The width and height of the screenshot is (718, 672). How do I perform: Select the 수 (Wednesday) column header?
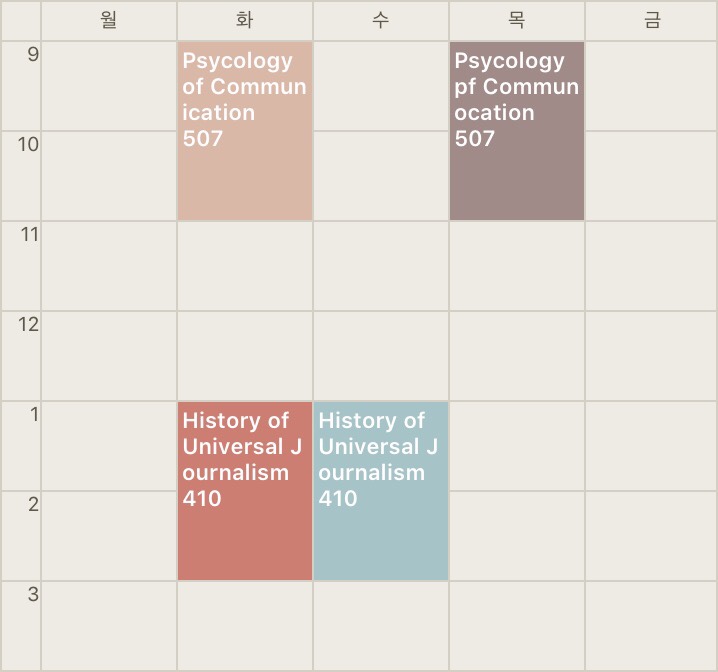point(381,21)
